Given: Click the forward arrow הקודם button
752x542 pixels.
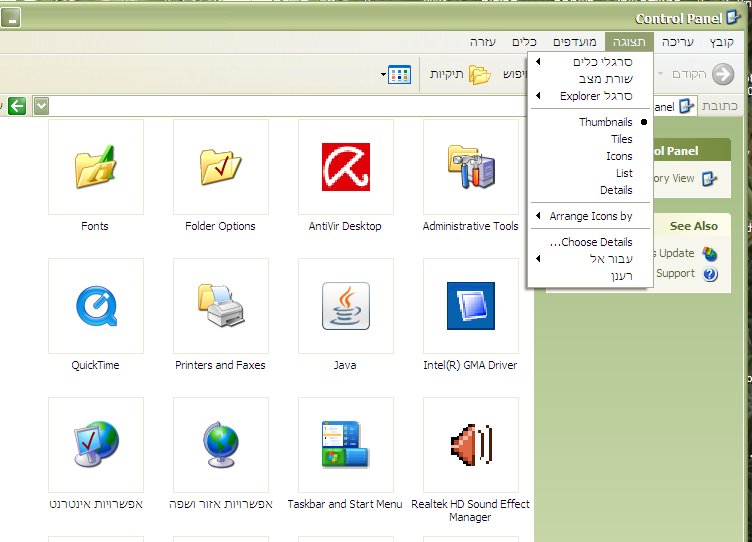Looking at the screenshot, I should click(723, 74).
